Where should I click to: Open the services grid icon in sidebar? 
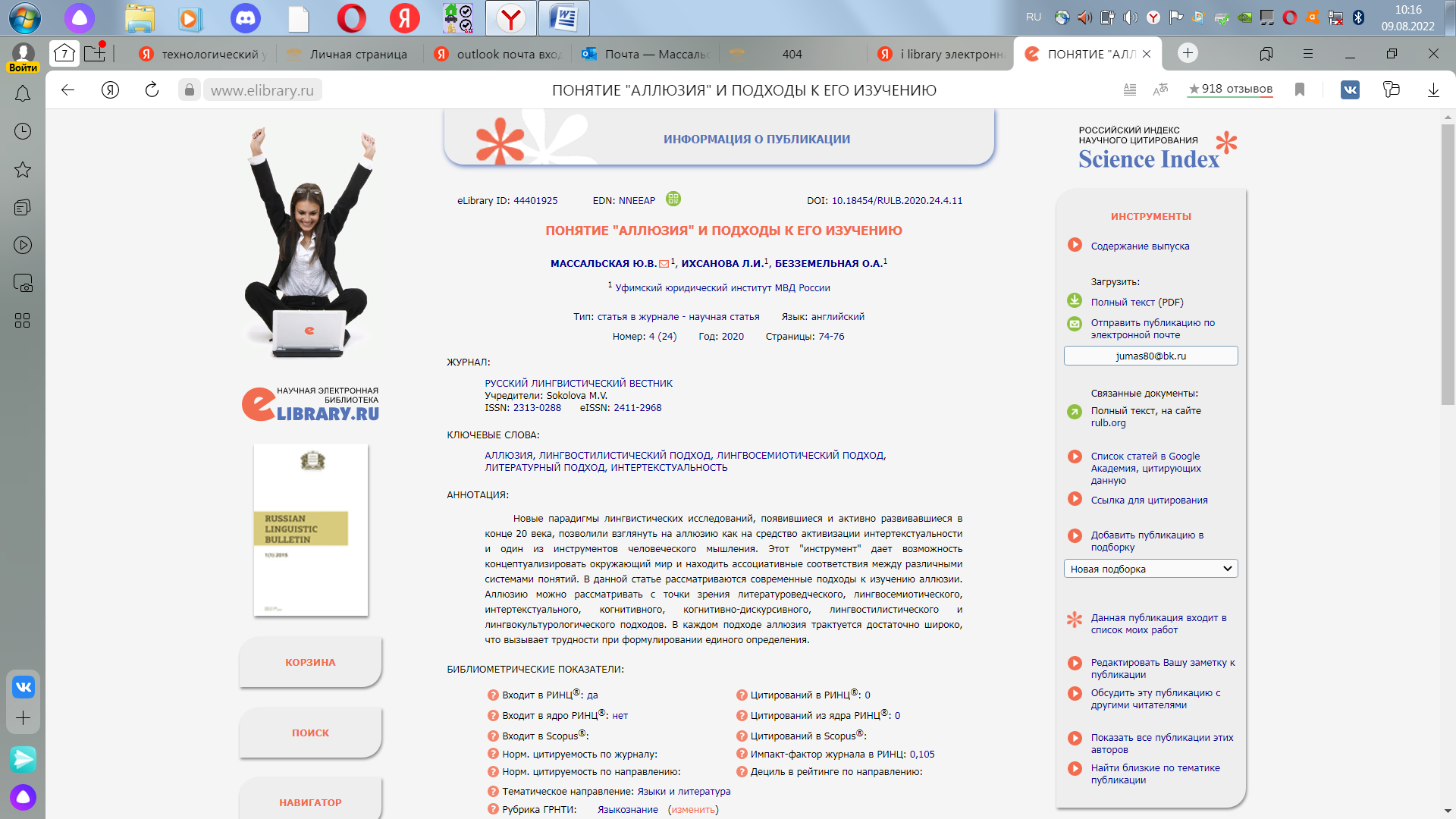(23, 321)
